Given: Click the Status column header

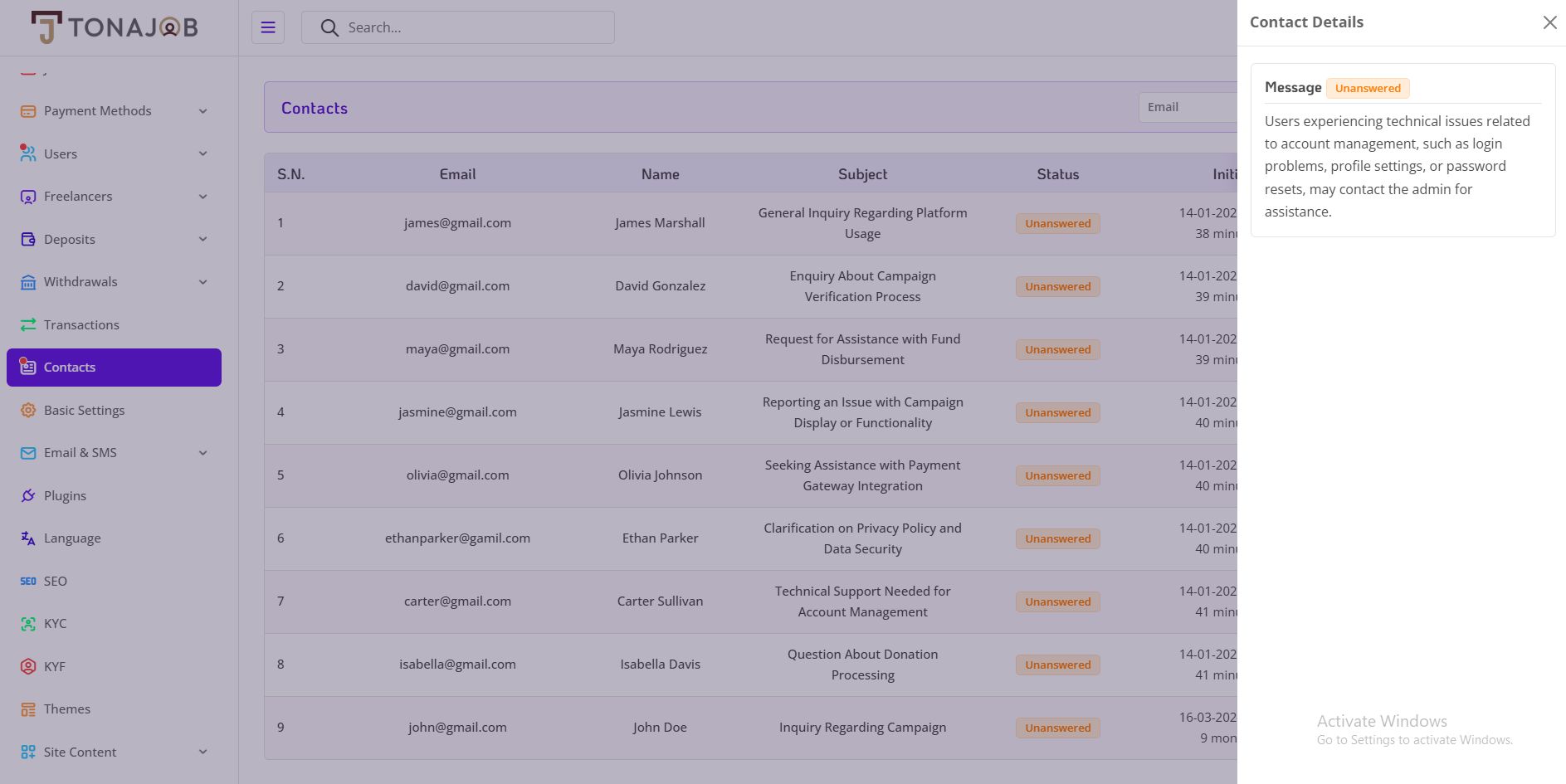Looking at the screenshot, I should 1058,174.
